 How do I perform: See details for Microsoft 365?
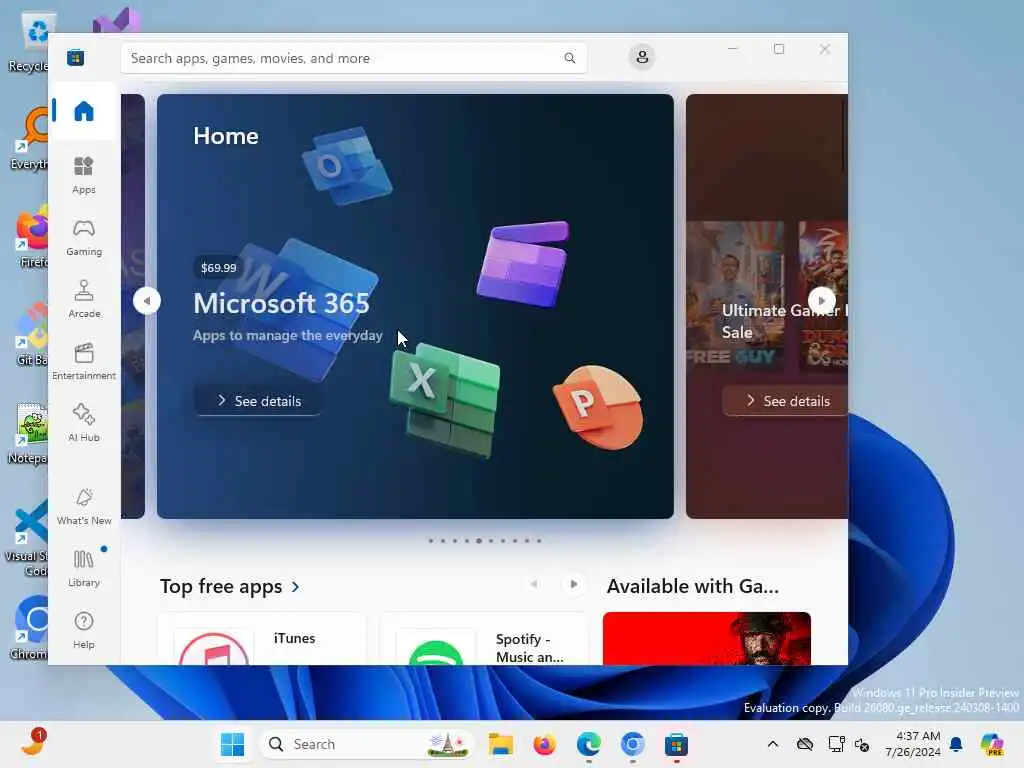pyautogui.click(x=258, y=400)
